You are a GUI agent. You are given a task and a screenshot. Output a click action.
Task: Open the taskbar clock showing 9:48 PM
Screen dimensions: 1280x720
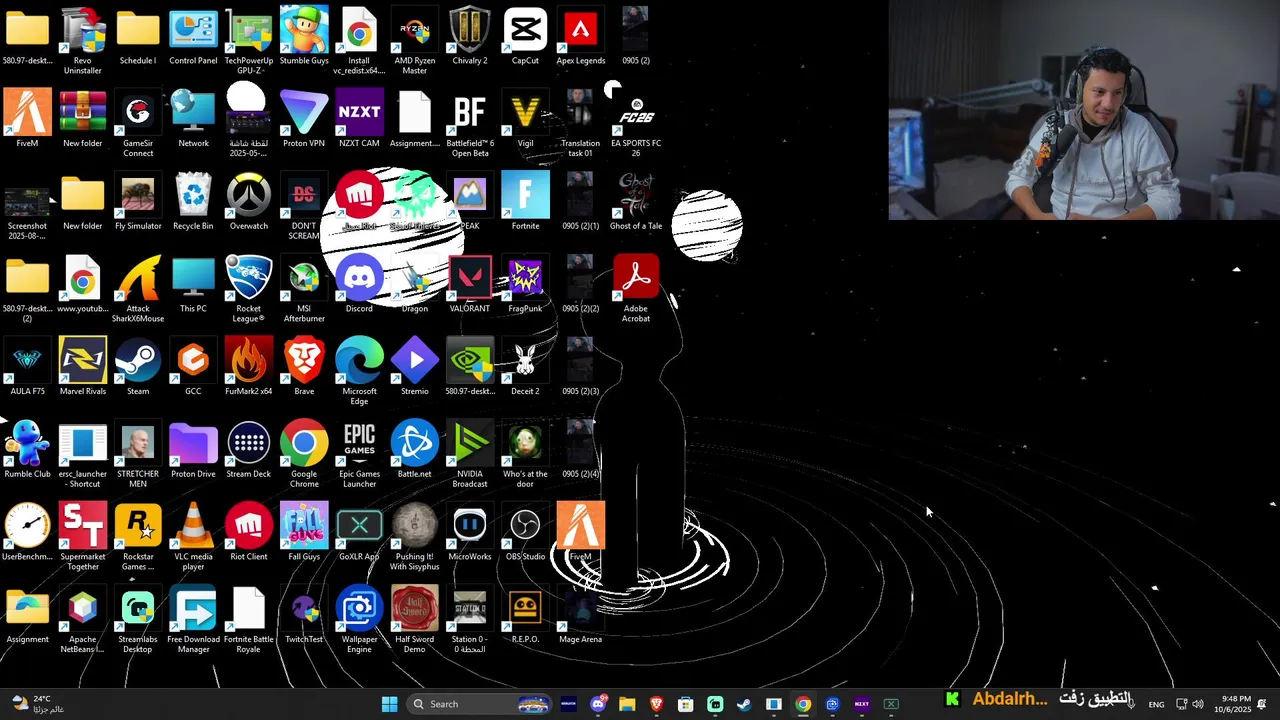[1232, 704]
